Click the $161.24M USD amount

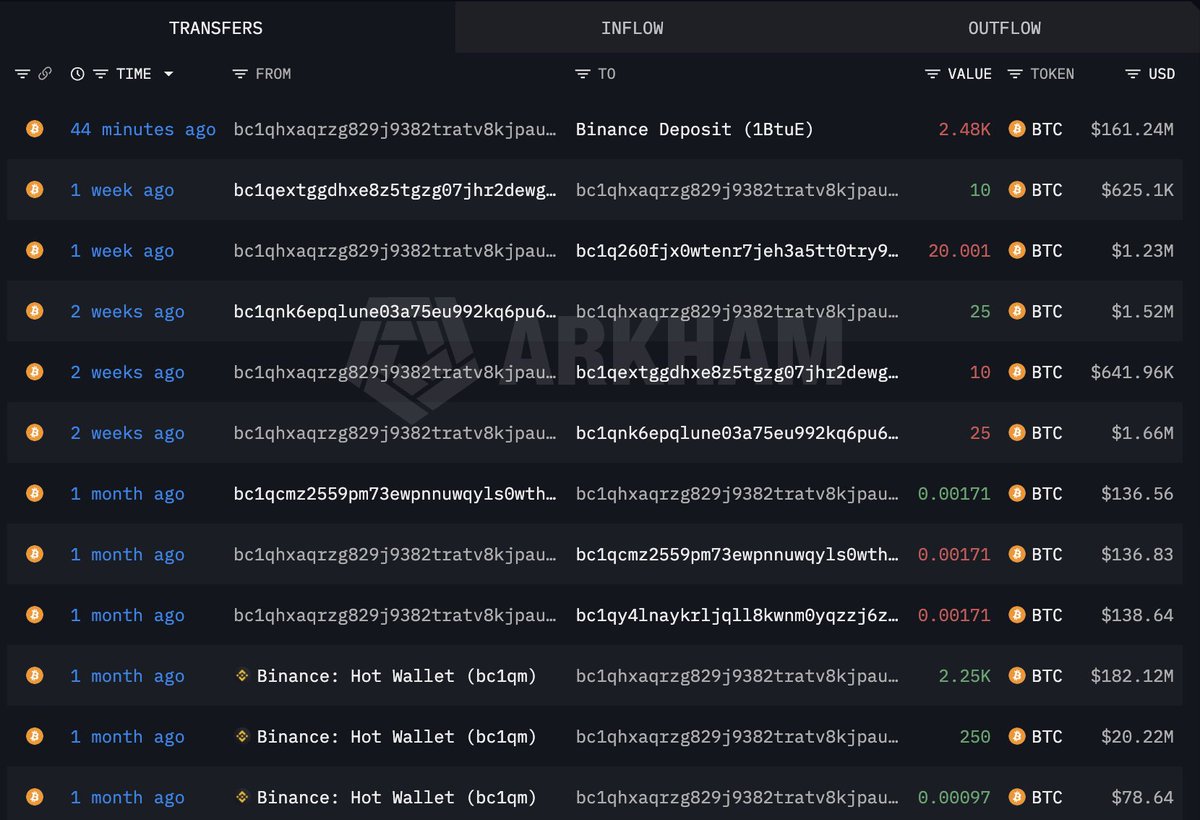pyautogui.click(x=1132, y=129)
